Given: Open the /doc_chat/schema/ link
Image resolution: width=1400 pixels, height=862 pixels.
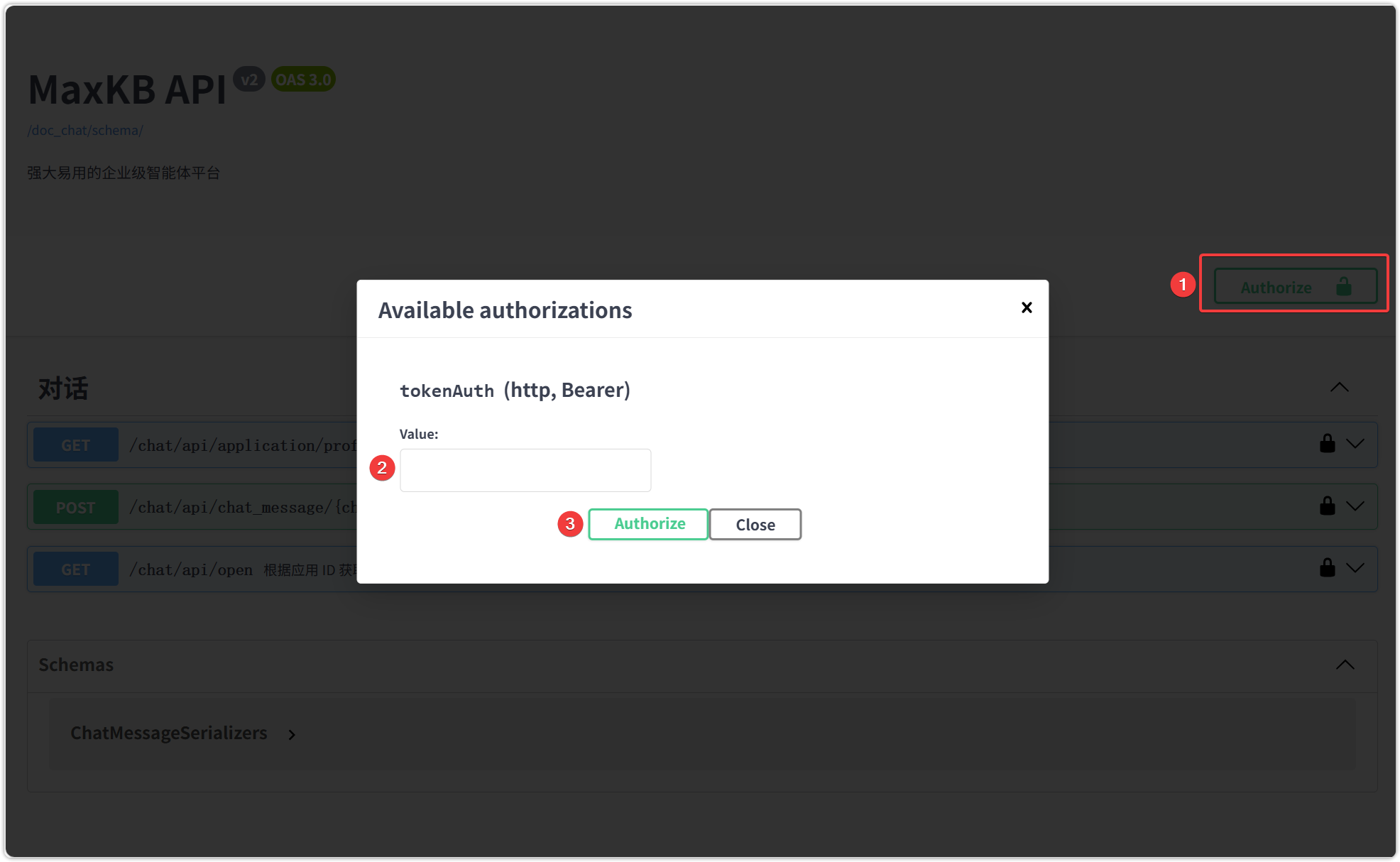Looking at the screenshot, I should [85, 131].
